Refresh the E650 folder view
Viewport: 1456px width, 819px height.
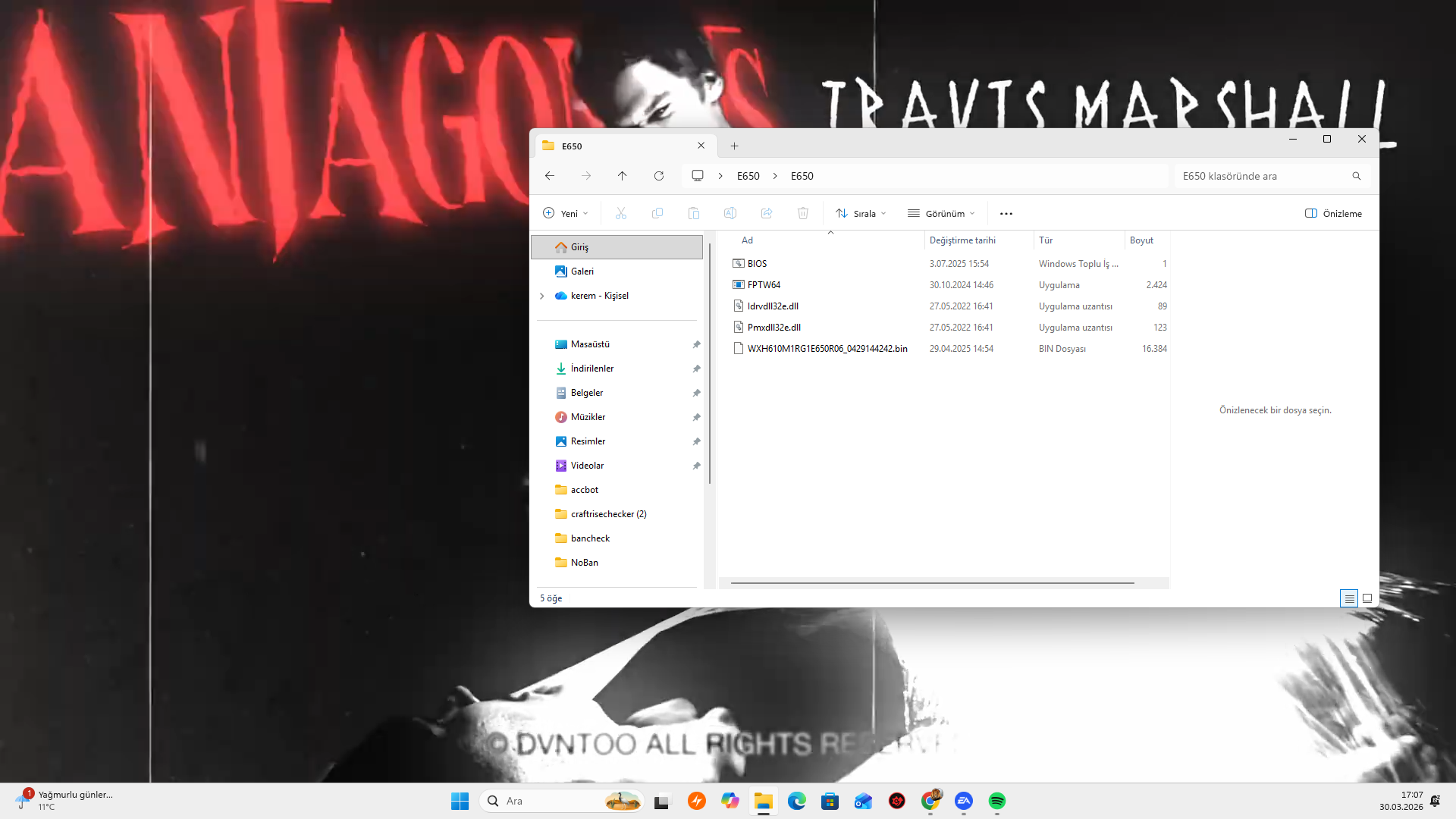[x=659, y=176]
